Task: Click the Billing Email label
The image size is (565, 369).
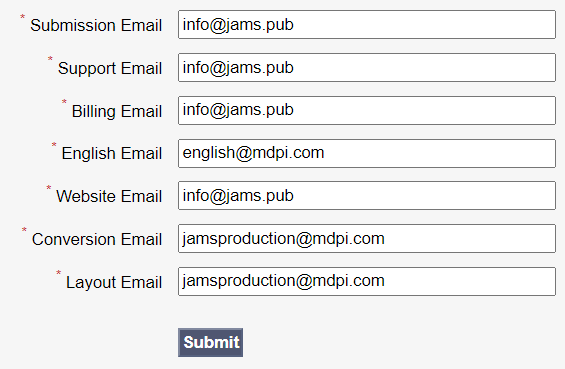Action: (x=117, y=111)
